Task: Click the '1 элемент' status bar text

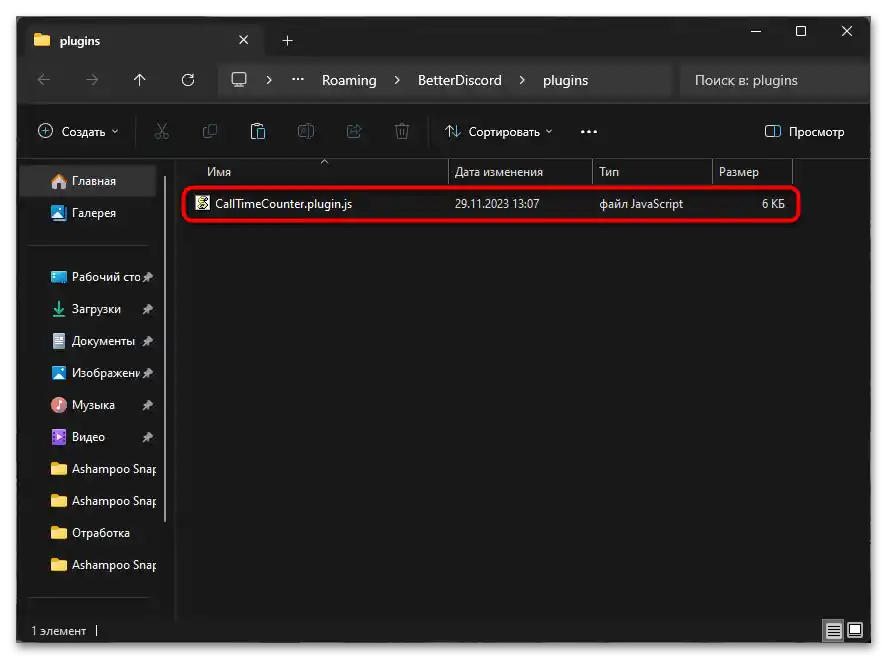Action: coord(59,631)
